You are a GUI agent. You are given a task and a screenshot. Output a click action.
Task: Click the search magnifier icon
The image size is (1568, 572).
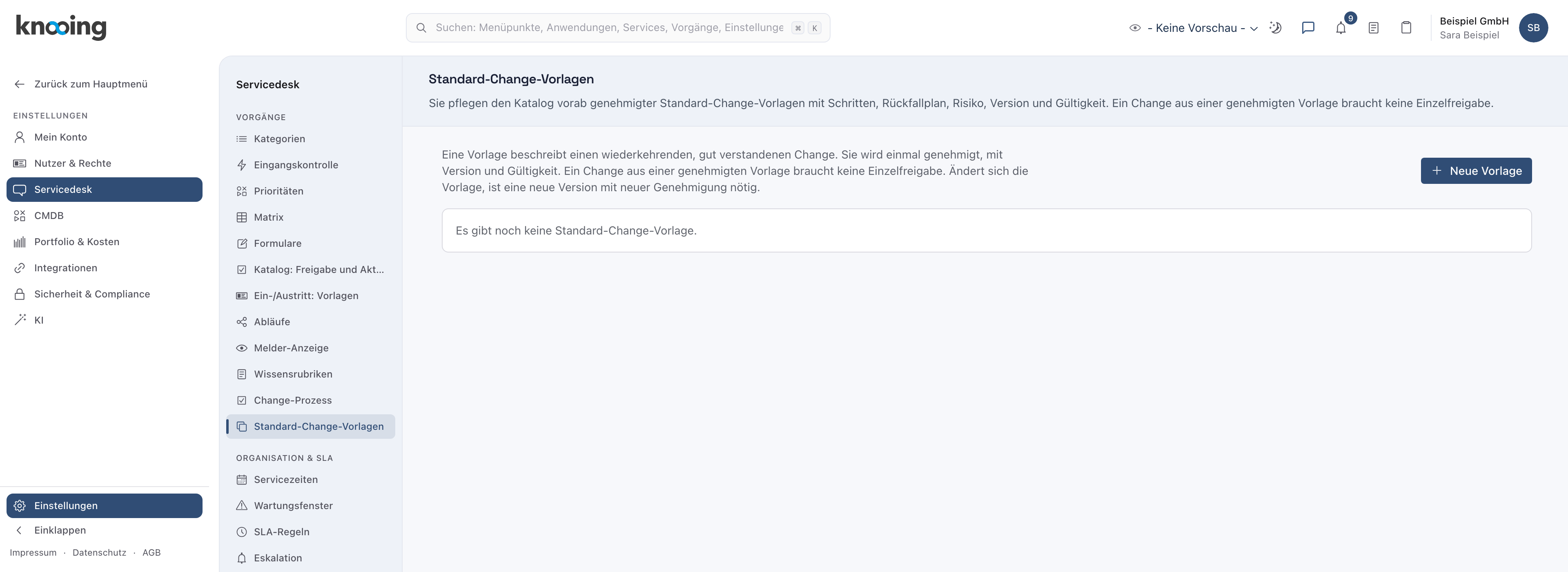pyautogui.click(x=421, y=28)
